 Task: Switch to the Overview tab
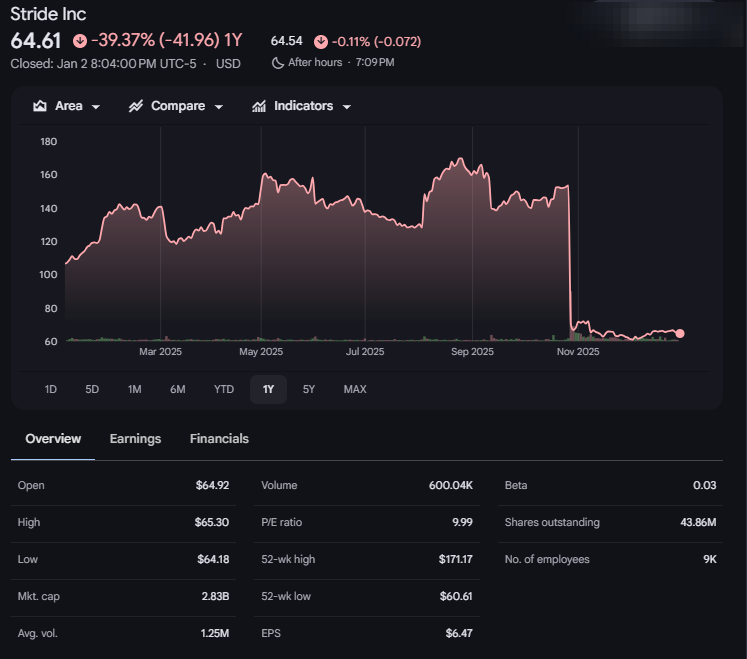point(53,439)
